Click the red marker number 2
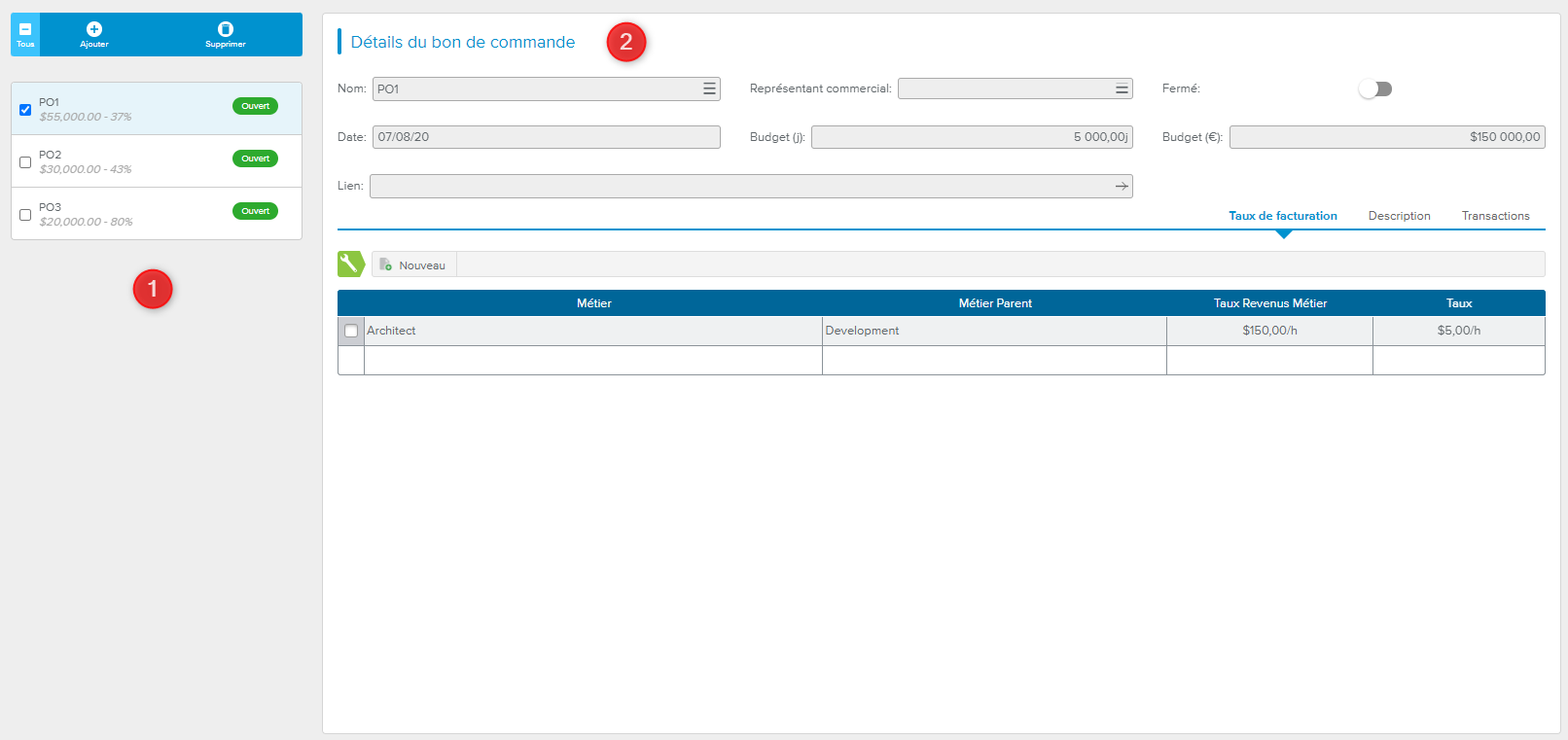The height and width of the screenshot is (740, 1568). (626, 42)
